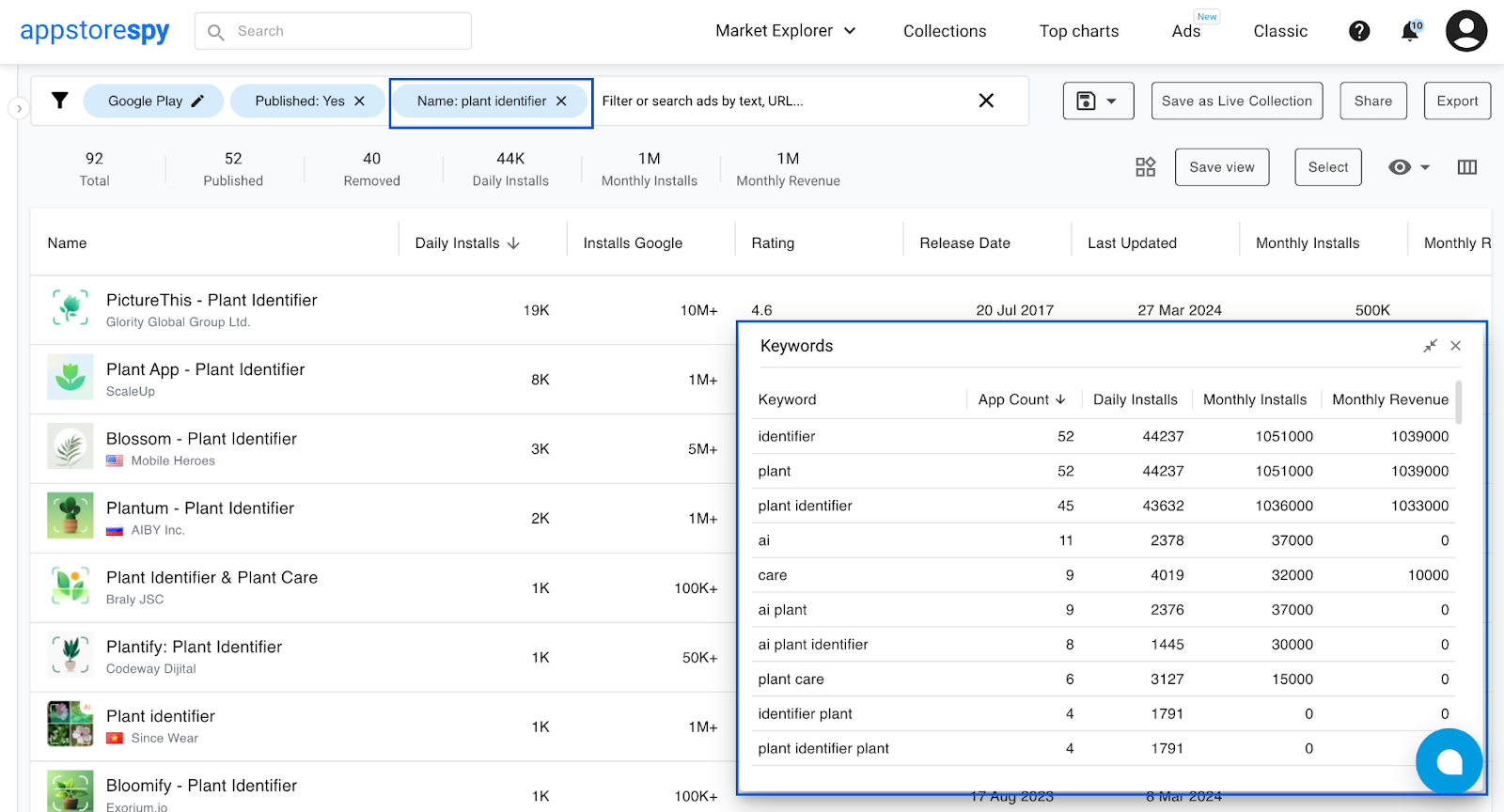Image resolution: width=1504 pixels, height=812 pixels.
Task: Sort keywords by Daily Installs
Action: tap(1135, 399)
